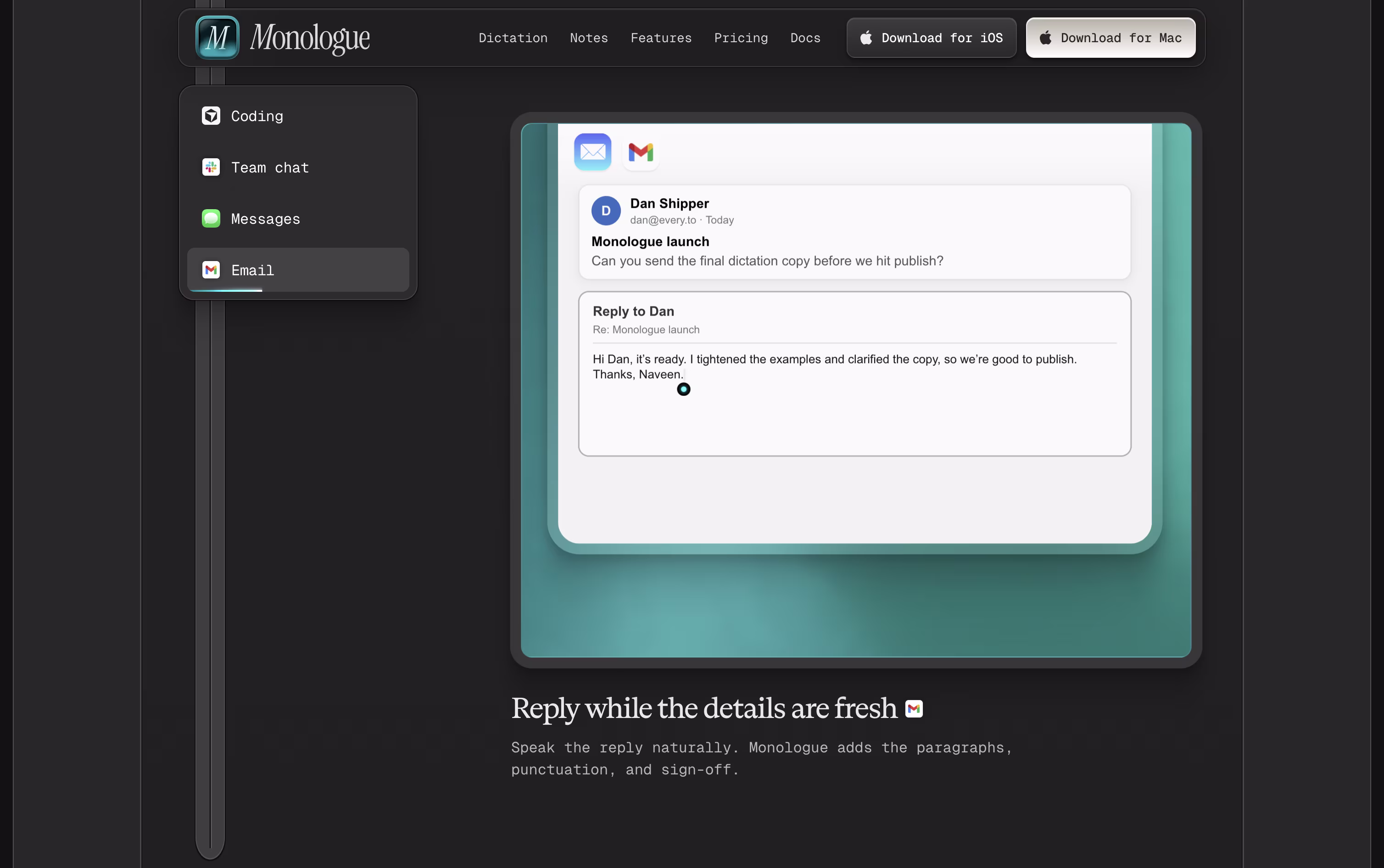This screenshot has width=1384, height=868.
Task: Click the Apple logo on iOS download button
Action: [865, 38]
